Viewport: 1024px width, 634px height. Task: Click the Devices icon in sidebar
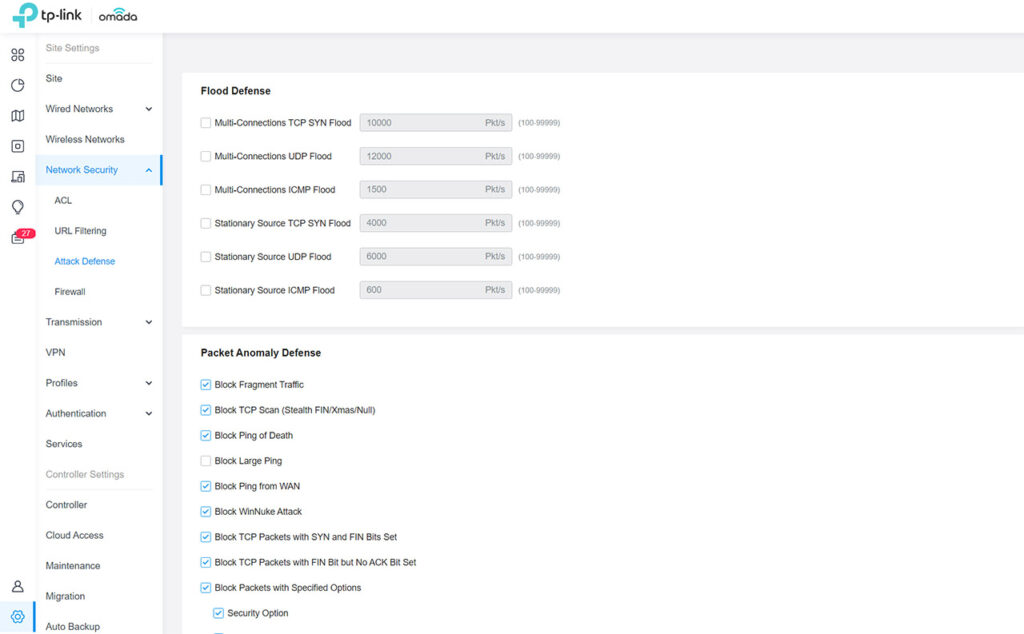(17, 146)
